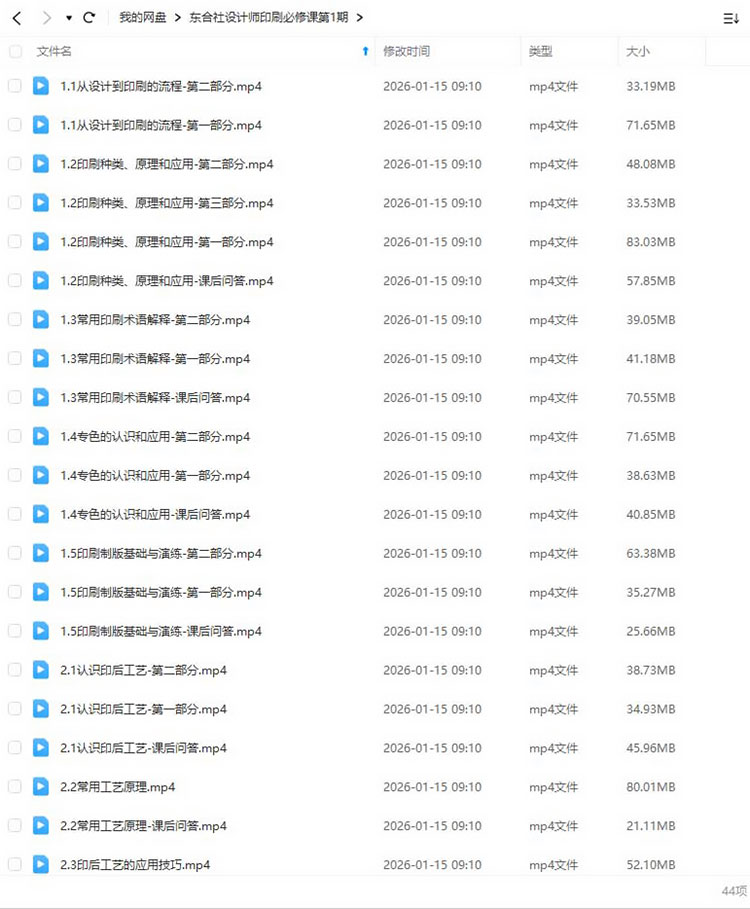Check the box for 1.1从设计到印刷的流程-第二部分.mp4
Screen dimensions: 750x909
[x=15, y=86]
